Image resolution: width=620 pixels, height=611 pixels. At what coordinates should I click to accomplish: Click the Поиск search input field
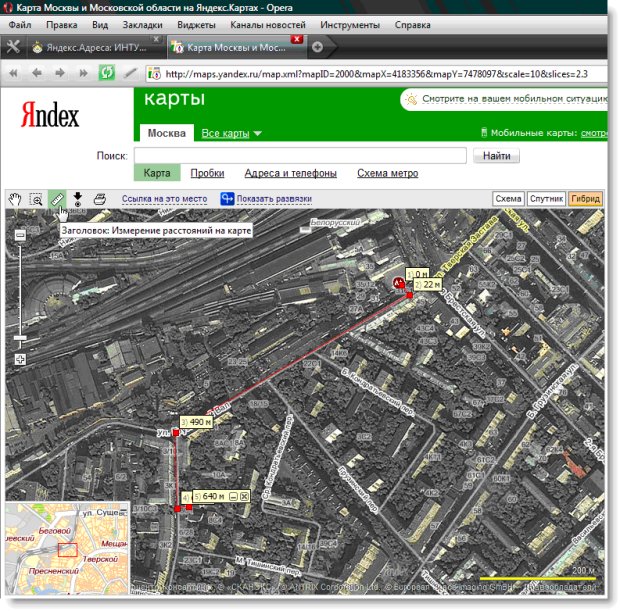tap(300, 155)
